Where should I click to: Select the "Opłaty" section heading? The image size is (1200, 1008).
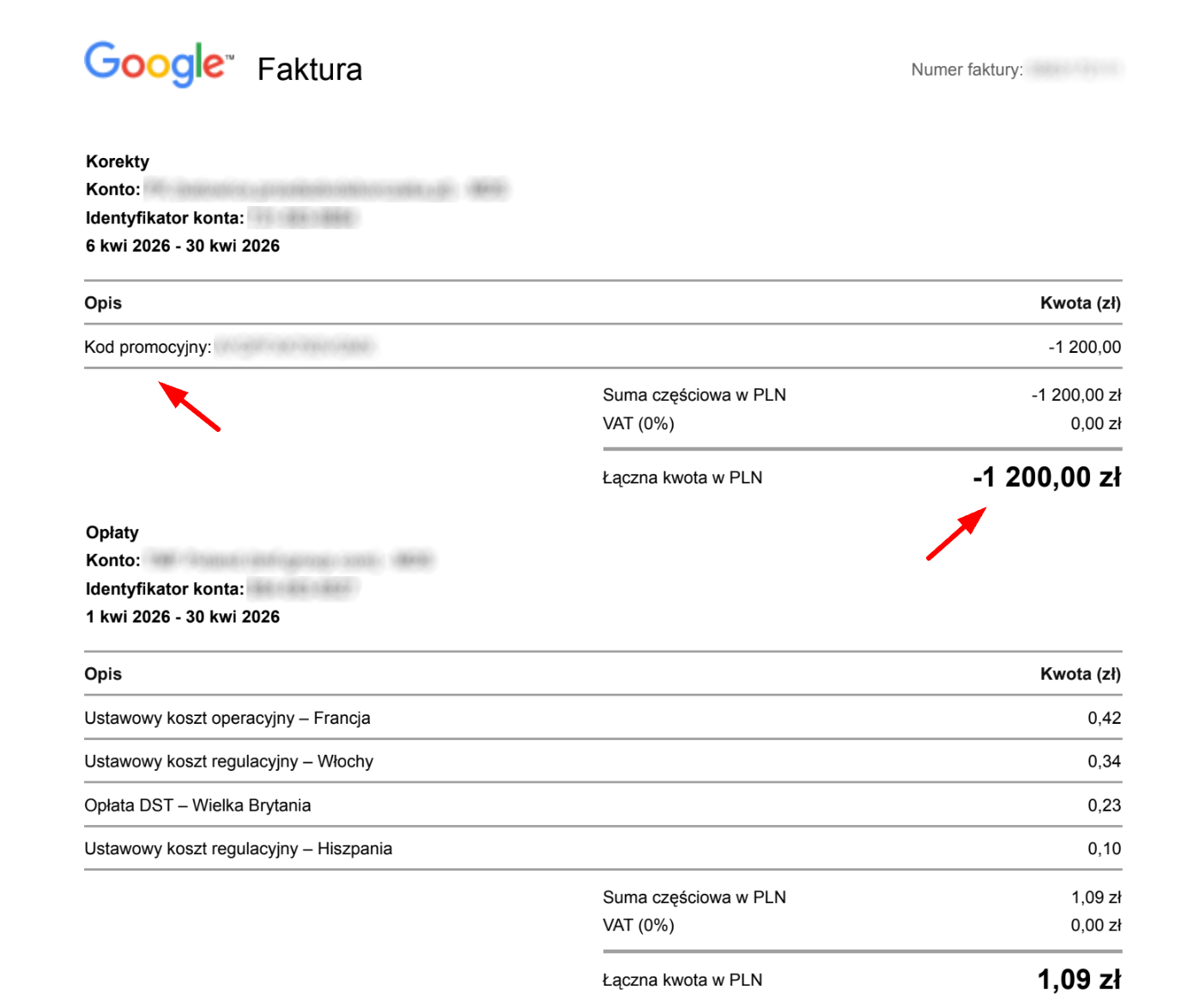(112, 532)
